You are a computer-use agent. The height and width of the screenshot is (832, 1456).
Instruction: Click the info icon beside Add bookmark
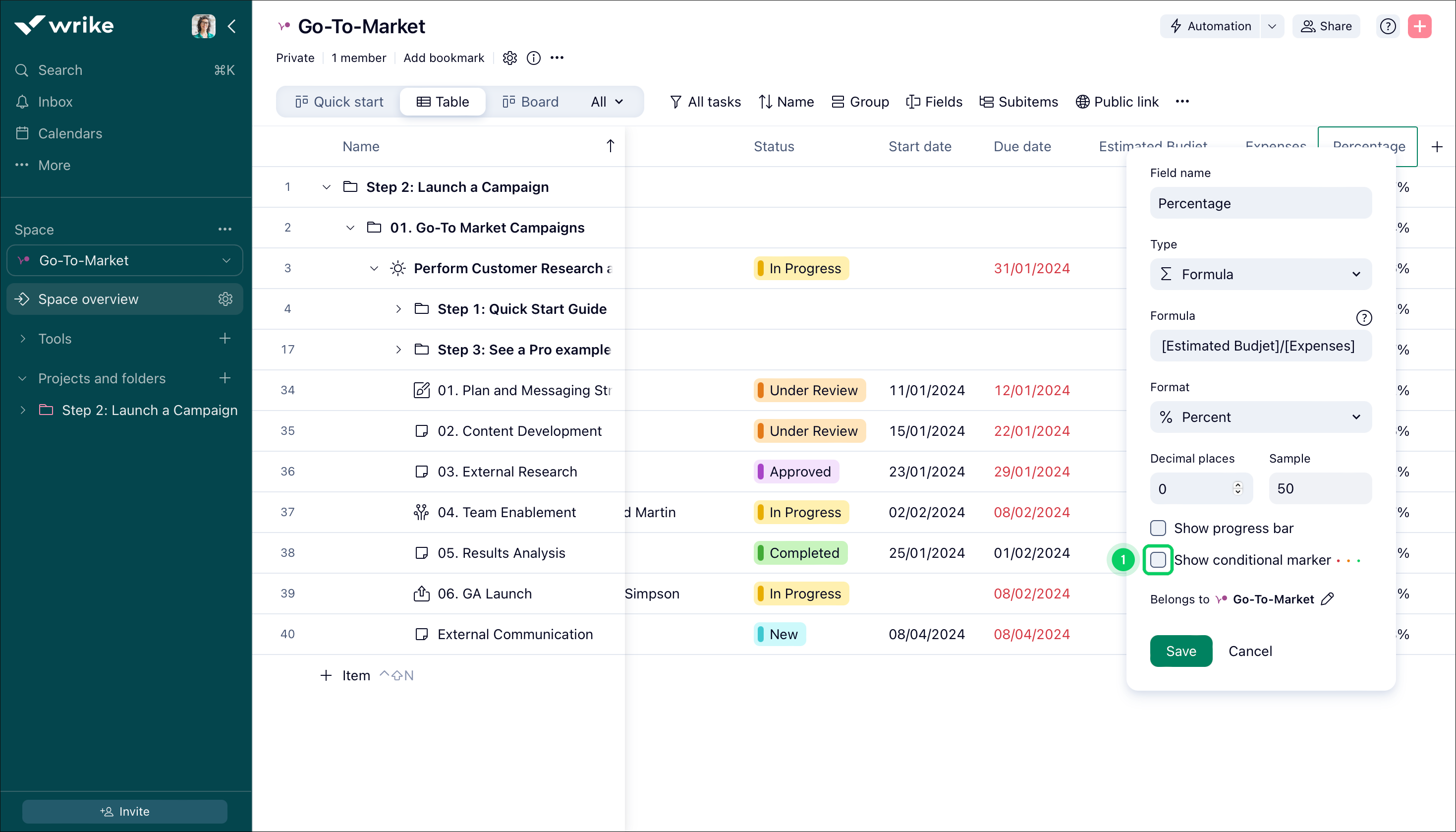[533, 58]
